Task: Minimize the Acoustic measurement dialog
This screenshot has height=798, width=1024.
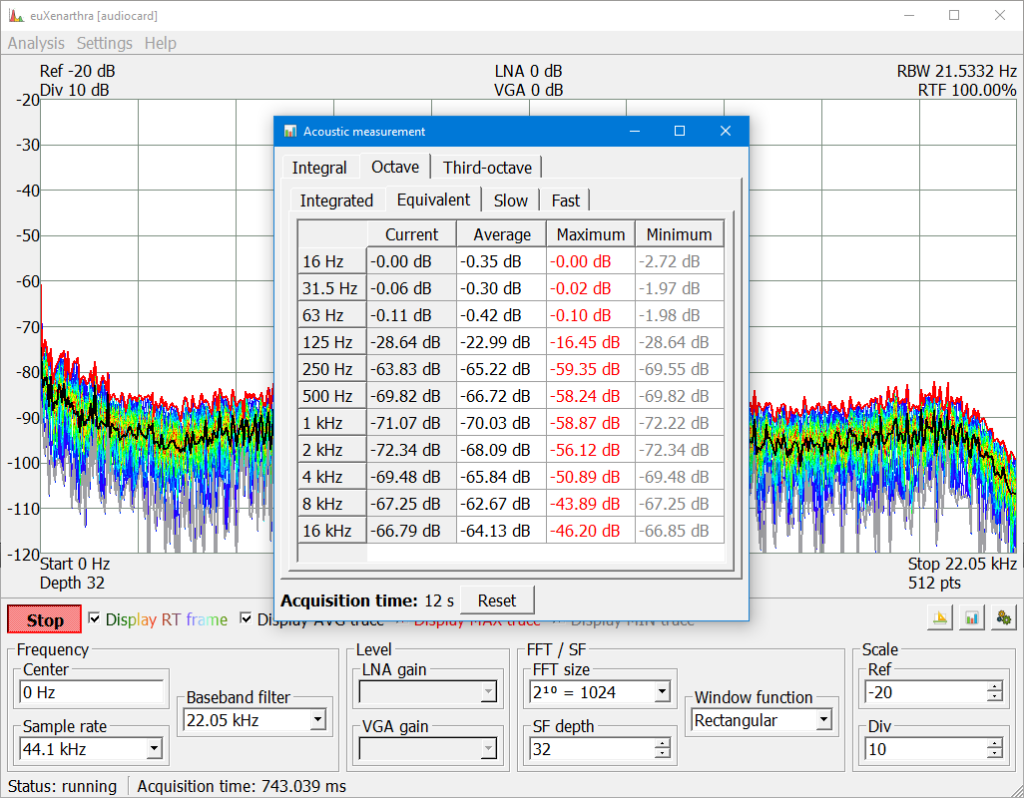Action: click(x=633, y=131)
